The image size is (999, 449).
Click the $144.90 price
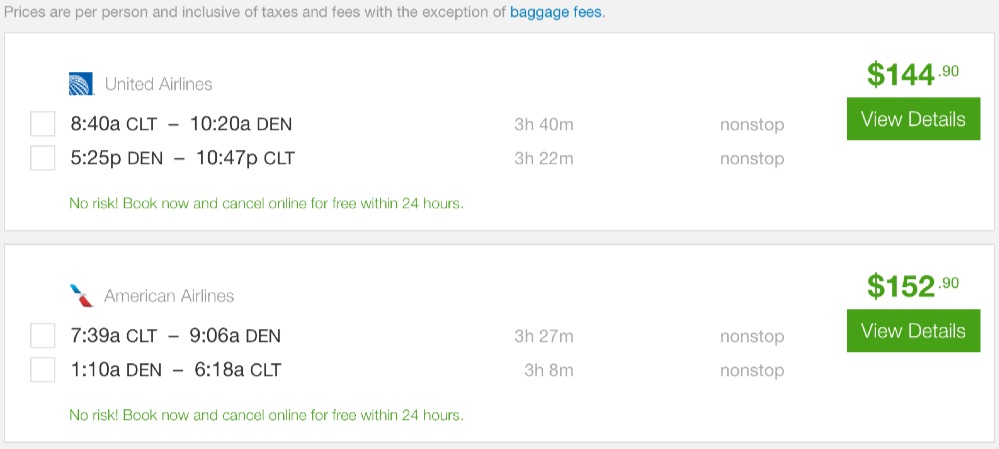[x=912, y=74]
